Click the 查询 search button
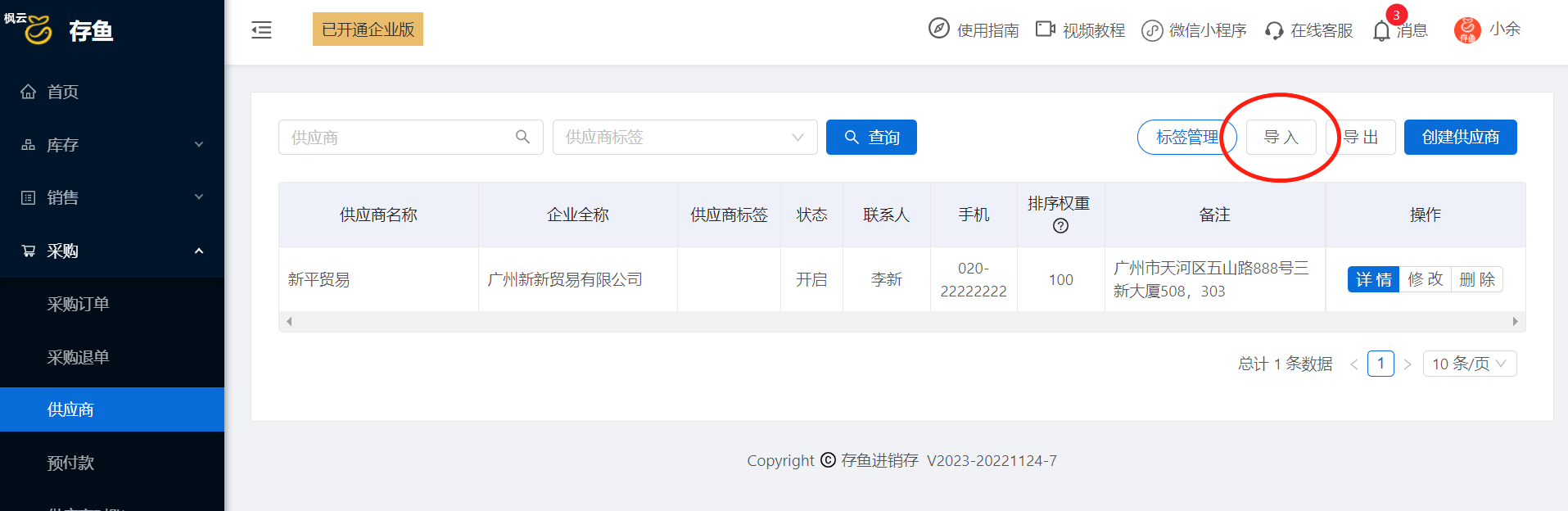1568x511 pixels. coord(871,138)
